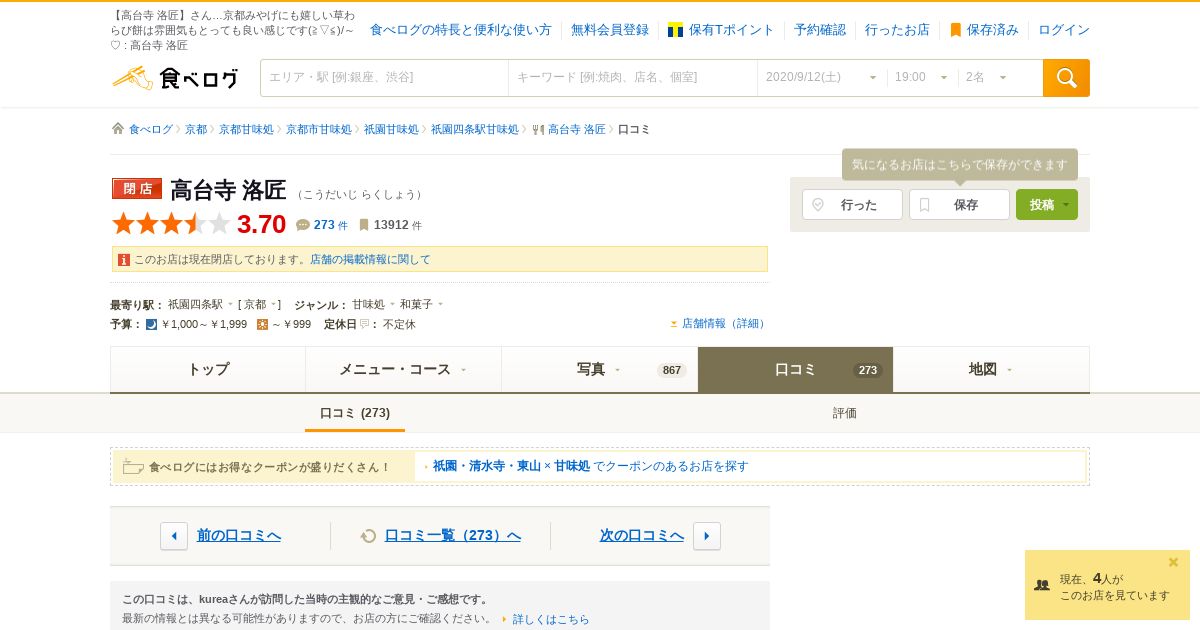Viewport: 1200px width, 630px height.
Task: Click 前の口コミへ link
Action: coord(239,536)
